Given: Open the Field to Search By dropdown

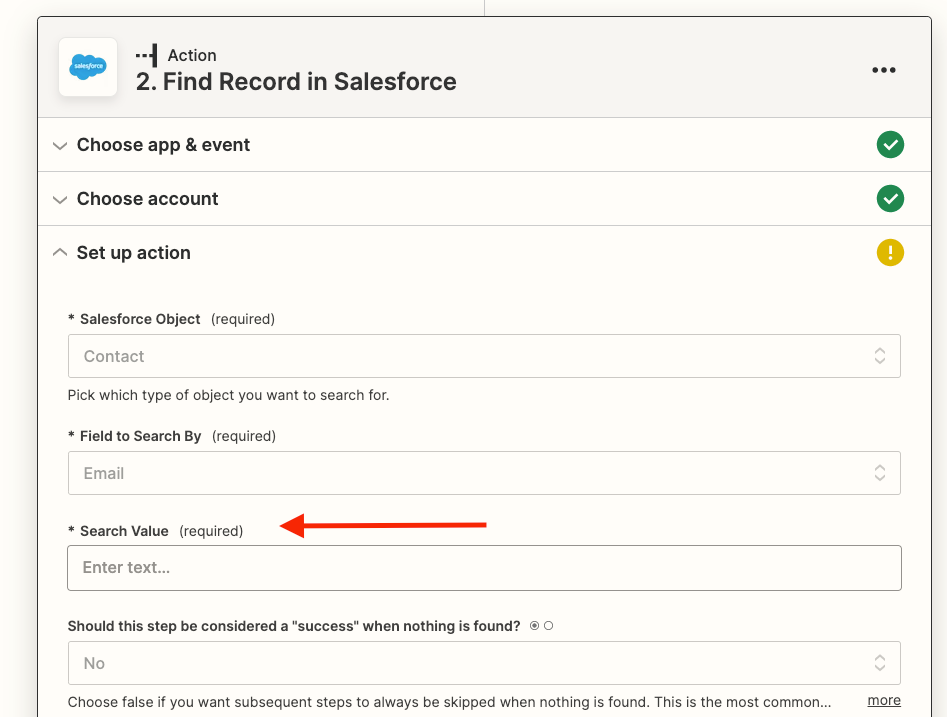Looking at the screenshot, I should click(x=484, y=473).
